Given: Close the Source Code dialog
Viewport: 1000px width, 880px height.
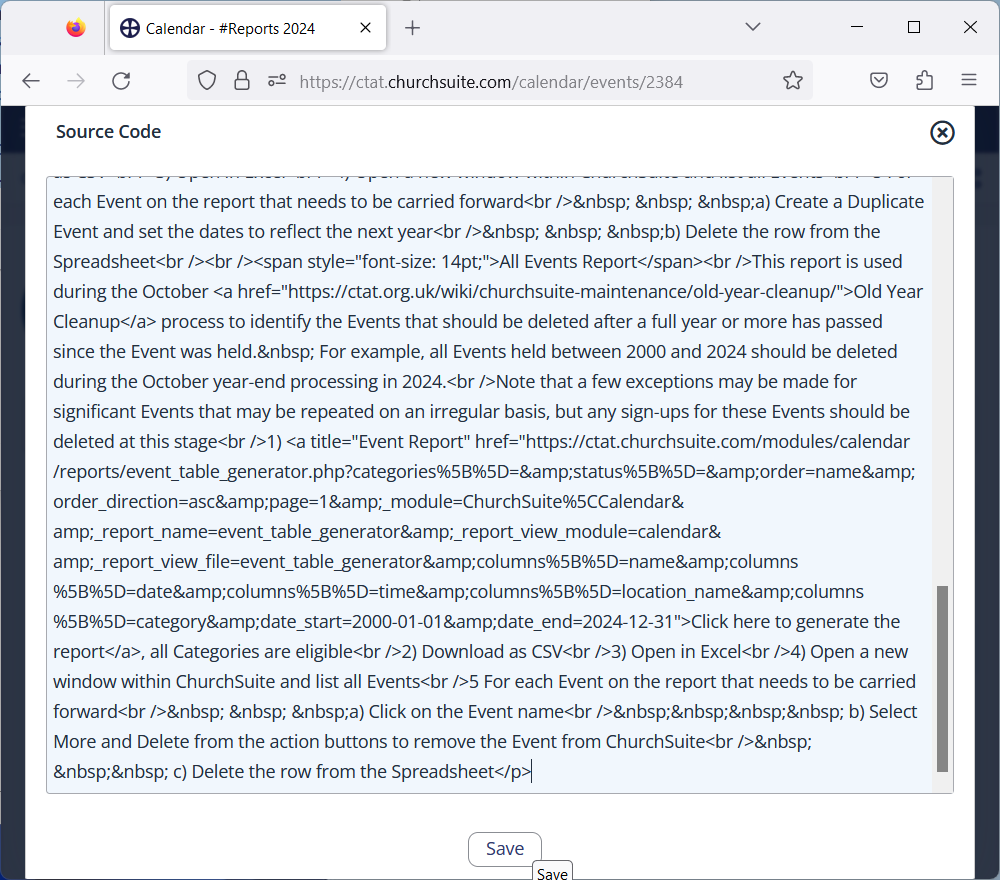Looking at the screenshot, I should (942, 133).
